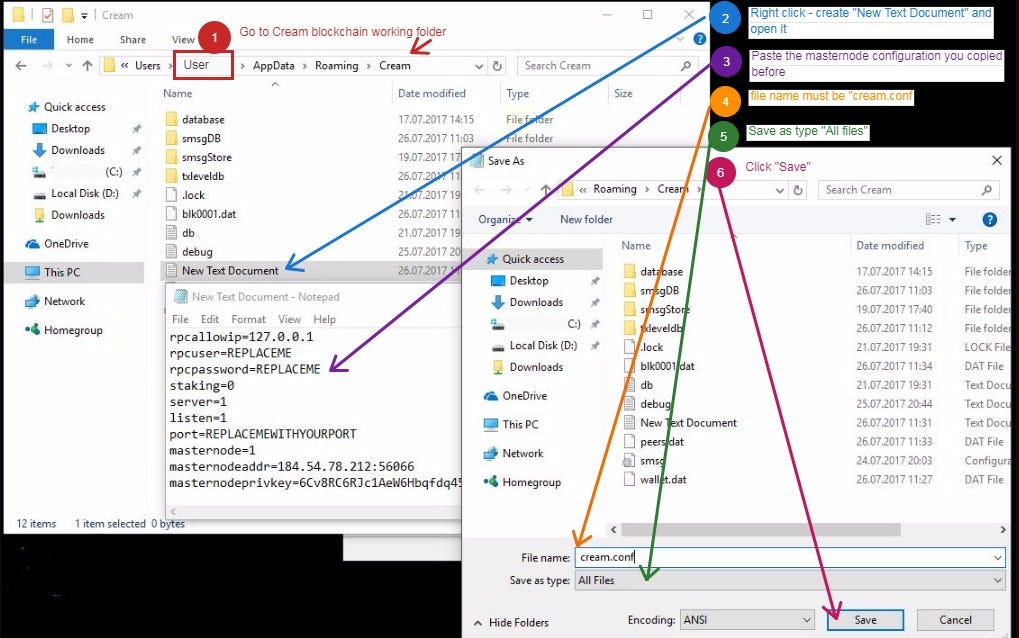Open the Organize dropdown in Save As dialog
The width and height of the screenshot is (1019, 638).
coord(505,220)
